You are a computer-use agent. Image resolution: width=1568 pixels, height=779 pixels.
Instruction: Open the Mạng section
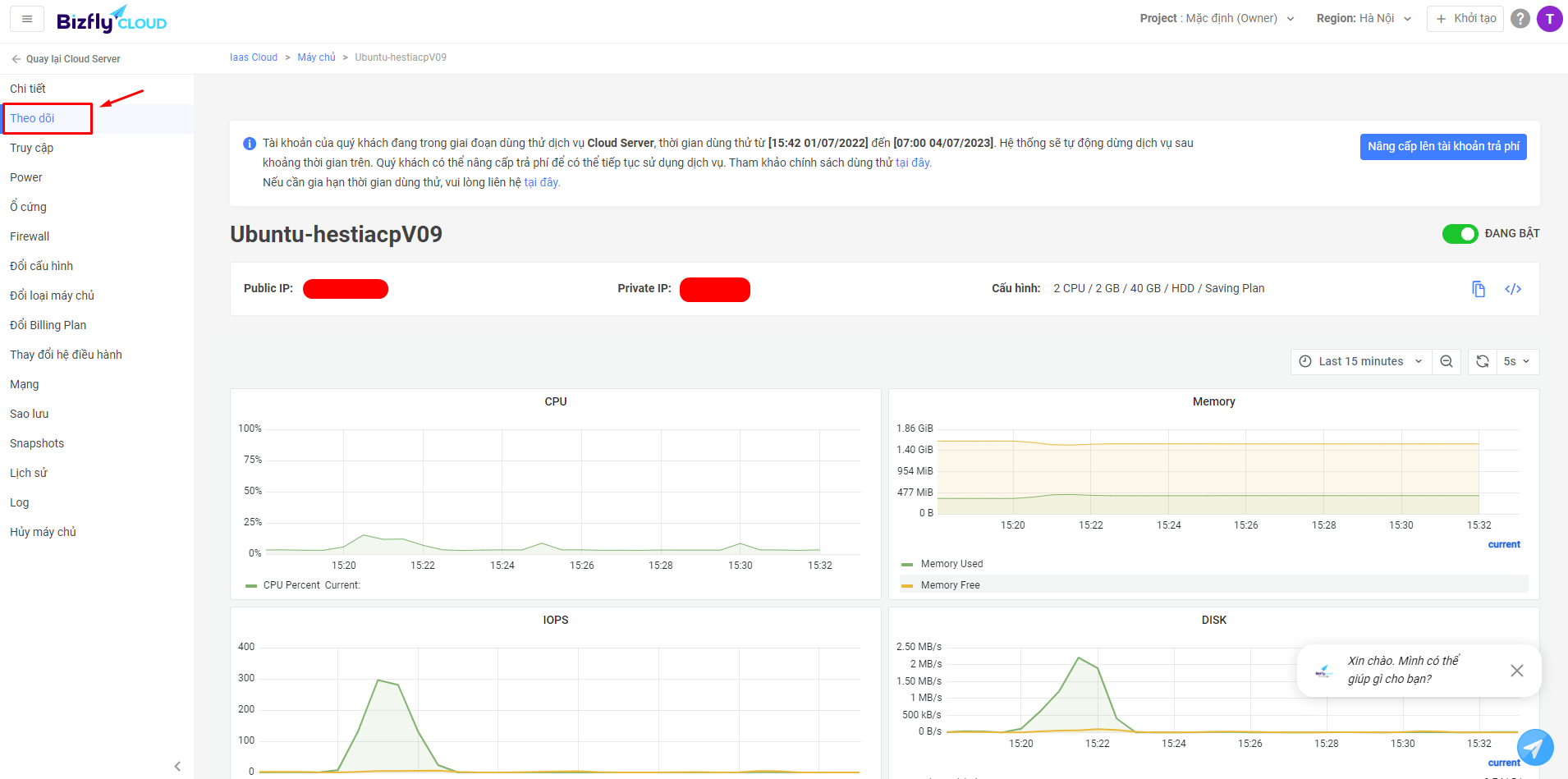pos(97,384)
